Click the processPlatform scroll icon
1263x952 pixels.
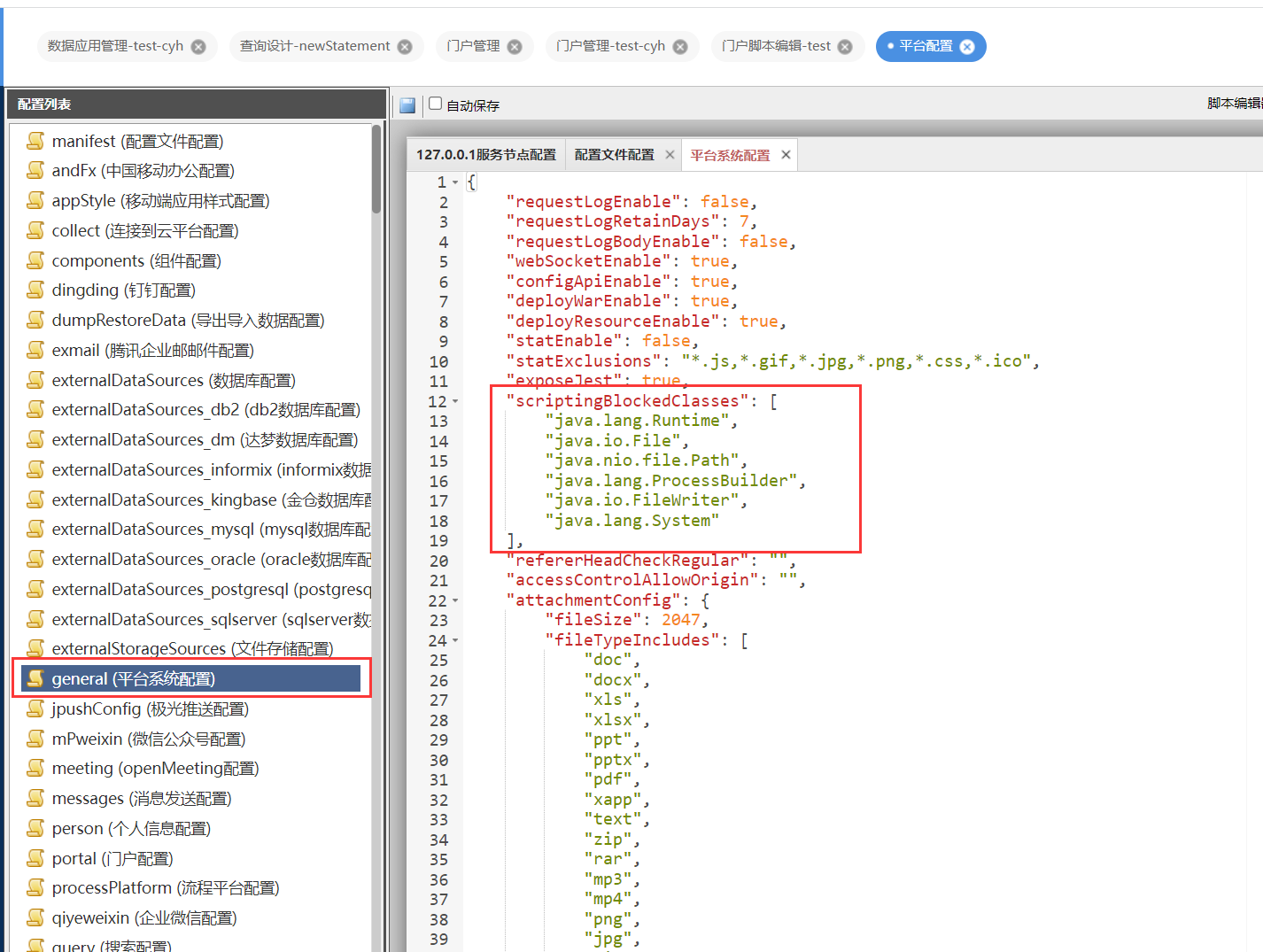(35, 887)
